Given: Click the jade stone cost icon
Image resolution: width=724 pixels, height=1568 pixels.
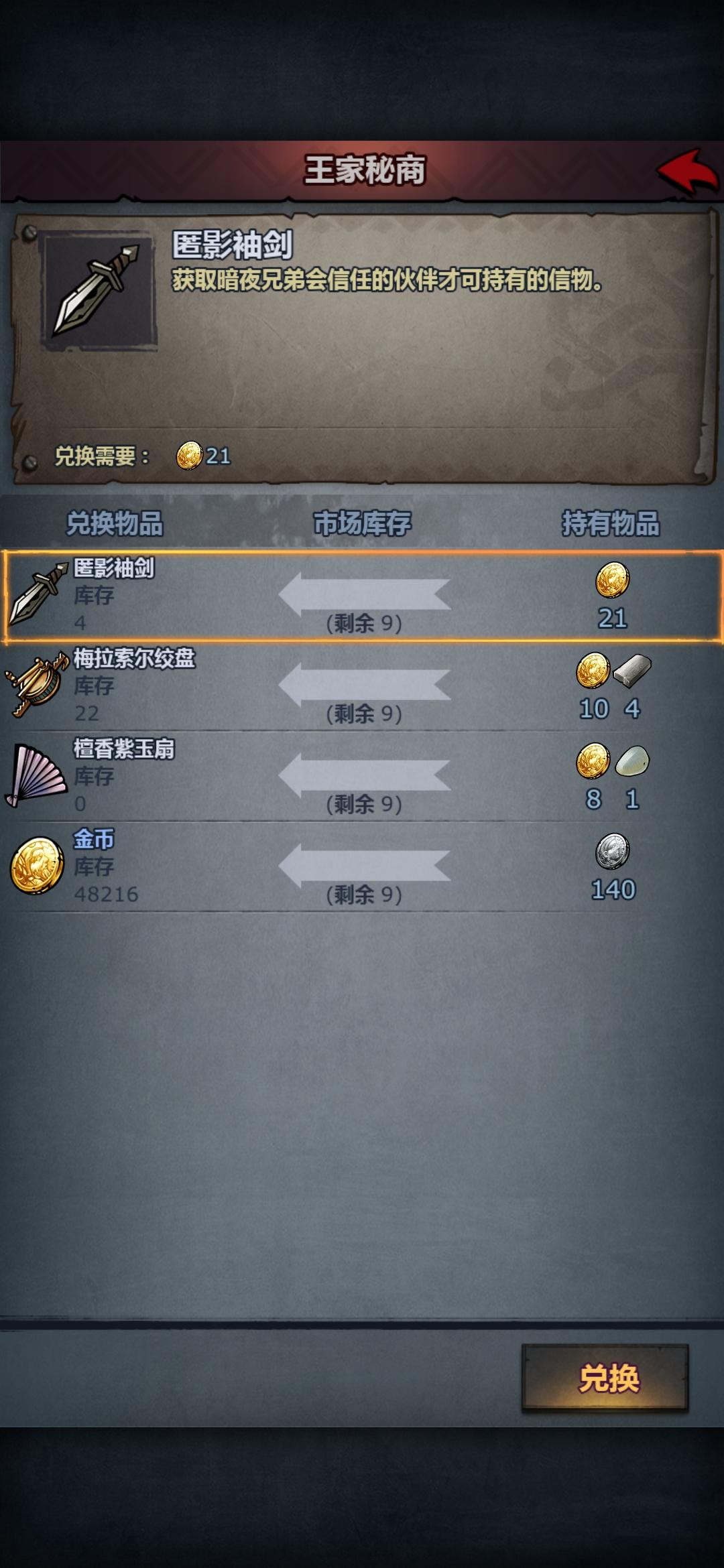Looking at the screenshot, I should pos(632,761).
